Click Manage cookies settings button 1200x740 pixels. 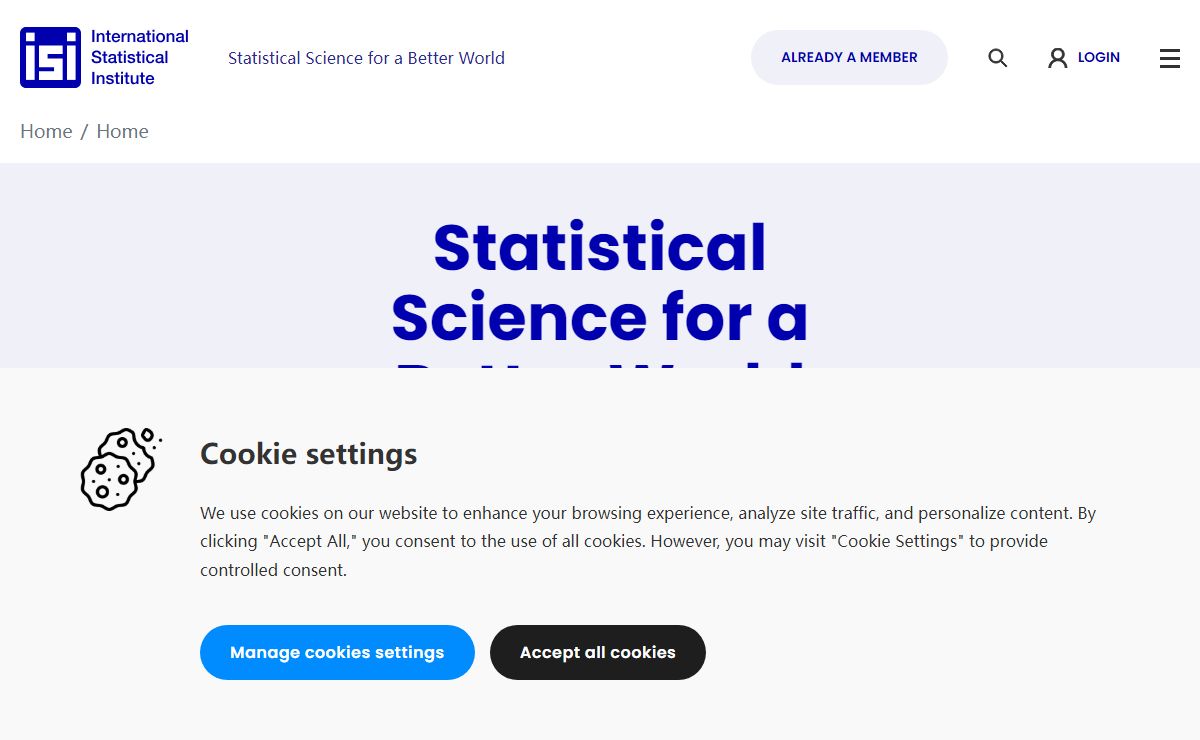(337, 652)
